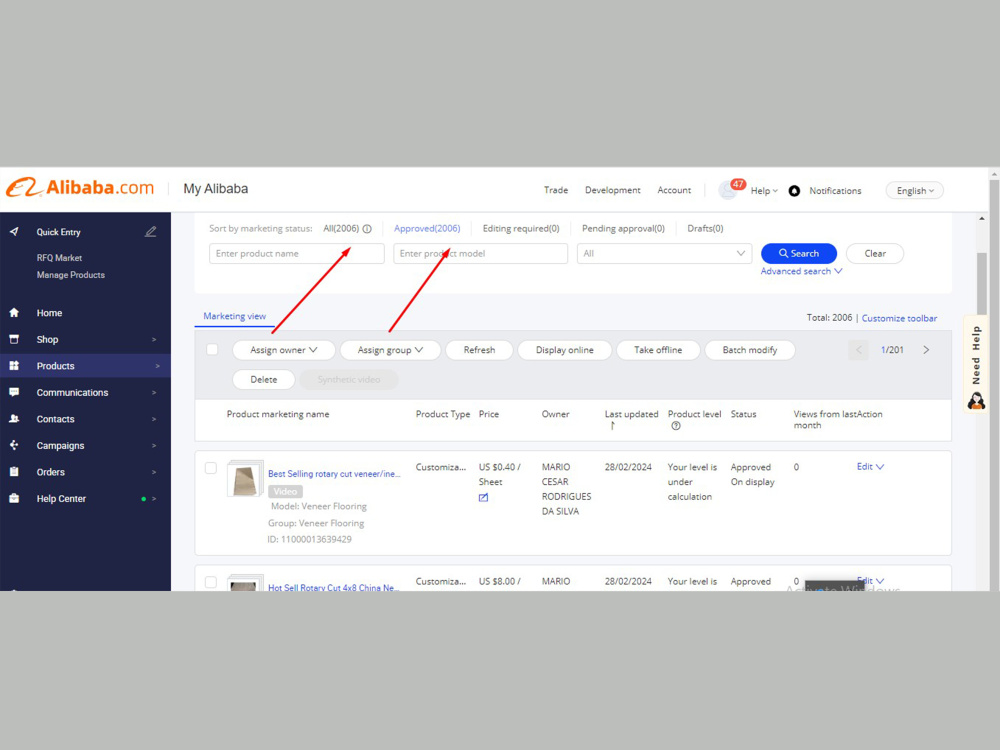Open the Trade top menu
Screen dimensions: 1000x750
click(555, 190)
